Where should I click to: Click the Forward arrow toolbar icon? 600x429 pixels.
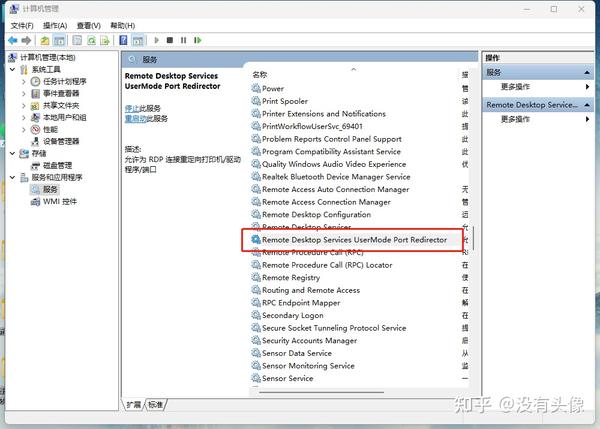26,40
